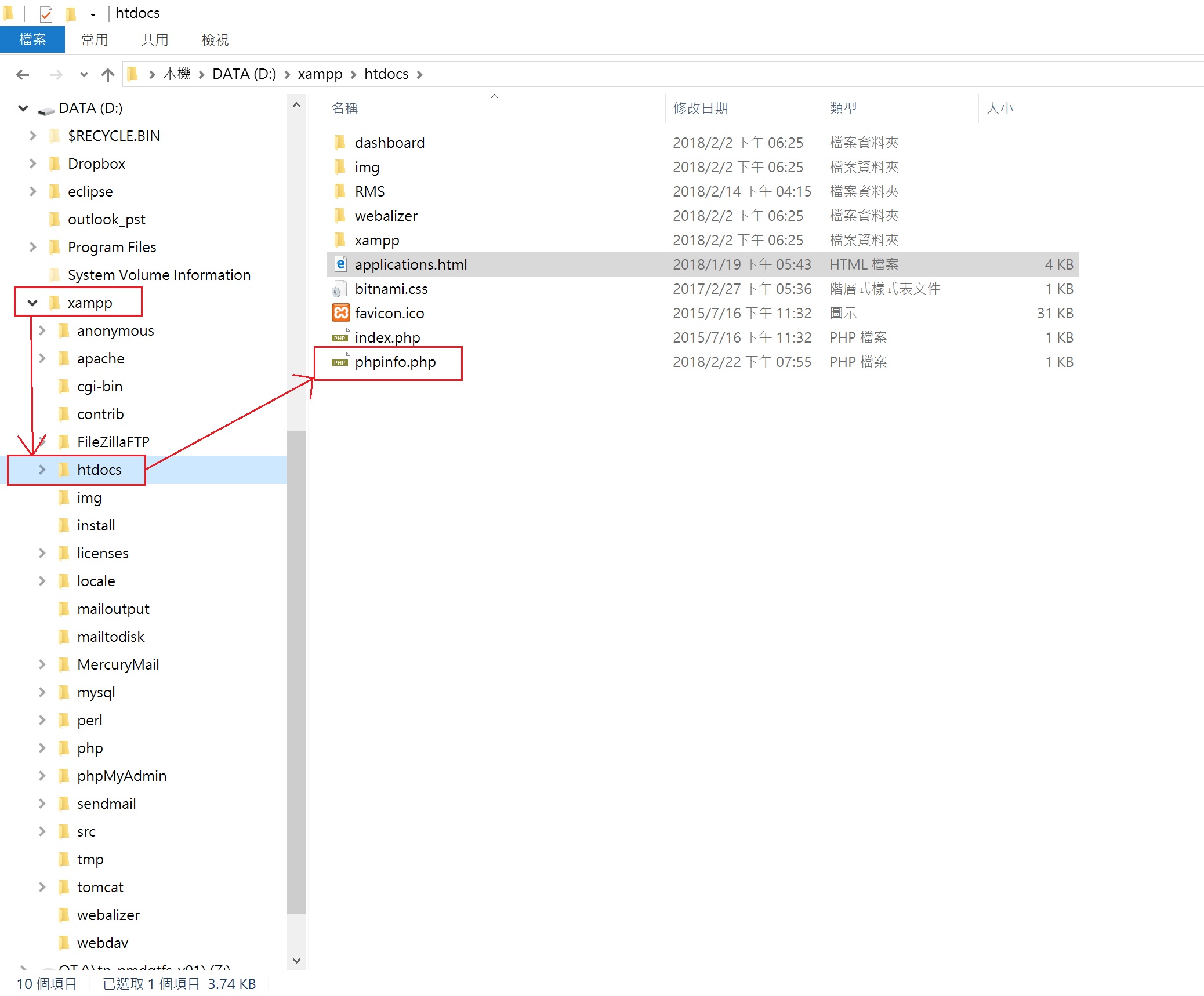Click the applications.html file icon

(x=340, y=264)
